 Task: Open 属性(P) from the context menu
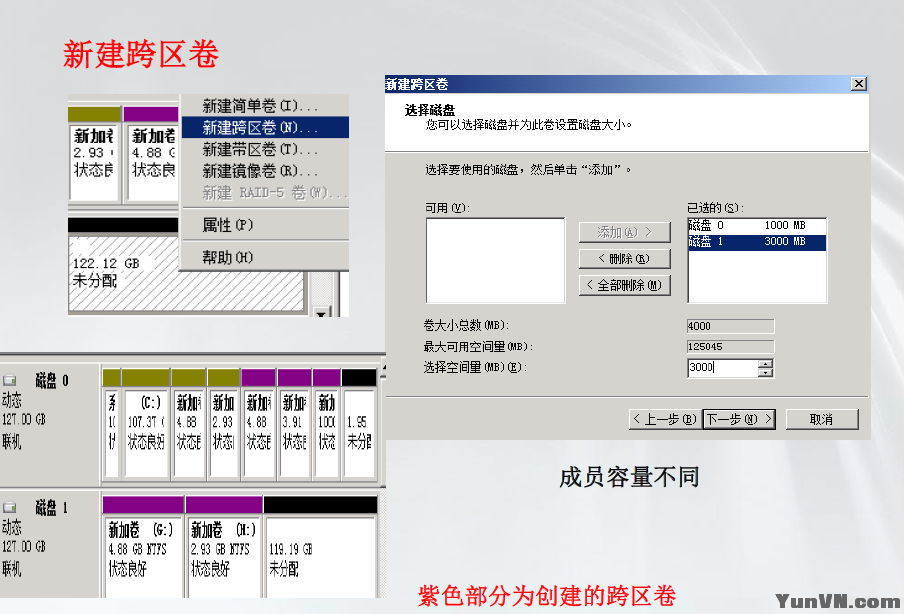[265, 225]
